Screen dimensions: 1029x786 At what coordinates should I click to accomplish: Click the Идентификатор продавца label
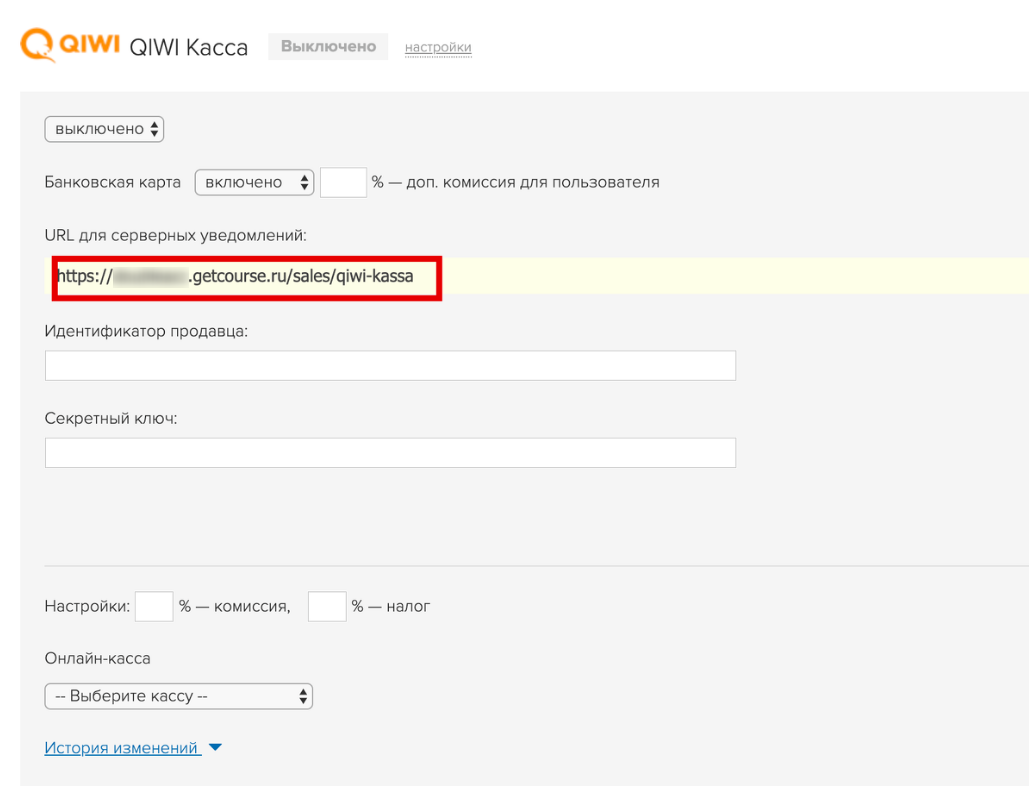pos(146,331)
